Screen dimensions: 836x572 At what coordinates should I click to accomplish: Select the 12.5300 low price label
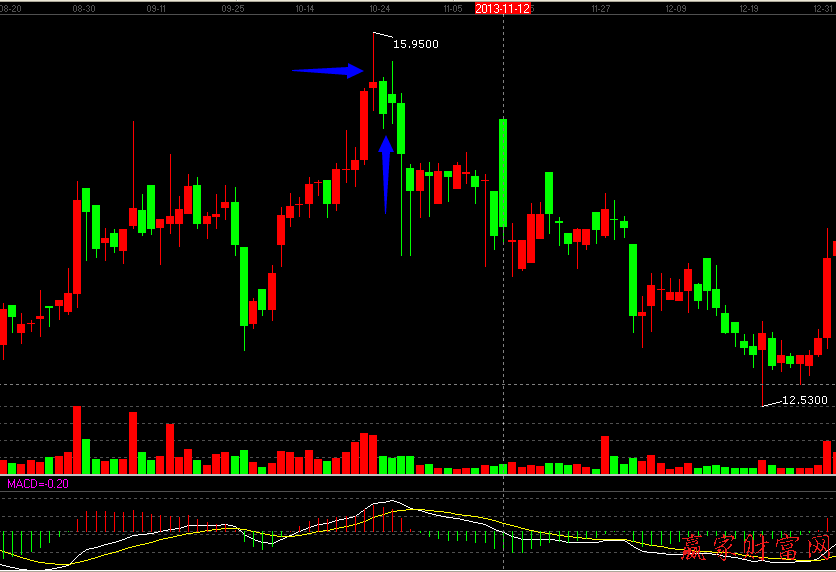pos(804,400)
